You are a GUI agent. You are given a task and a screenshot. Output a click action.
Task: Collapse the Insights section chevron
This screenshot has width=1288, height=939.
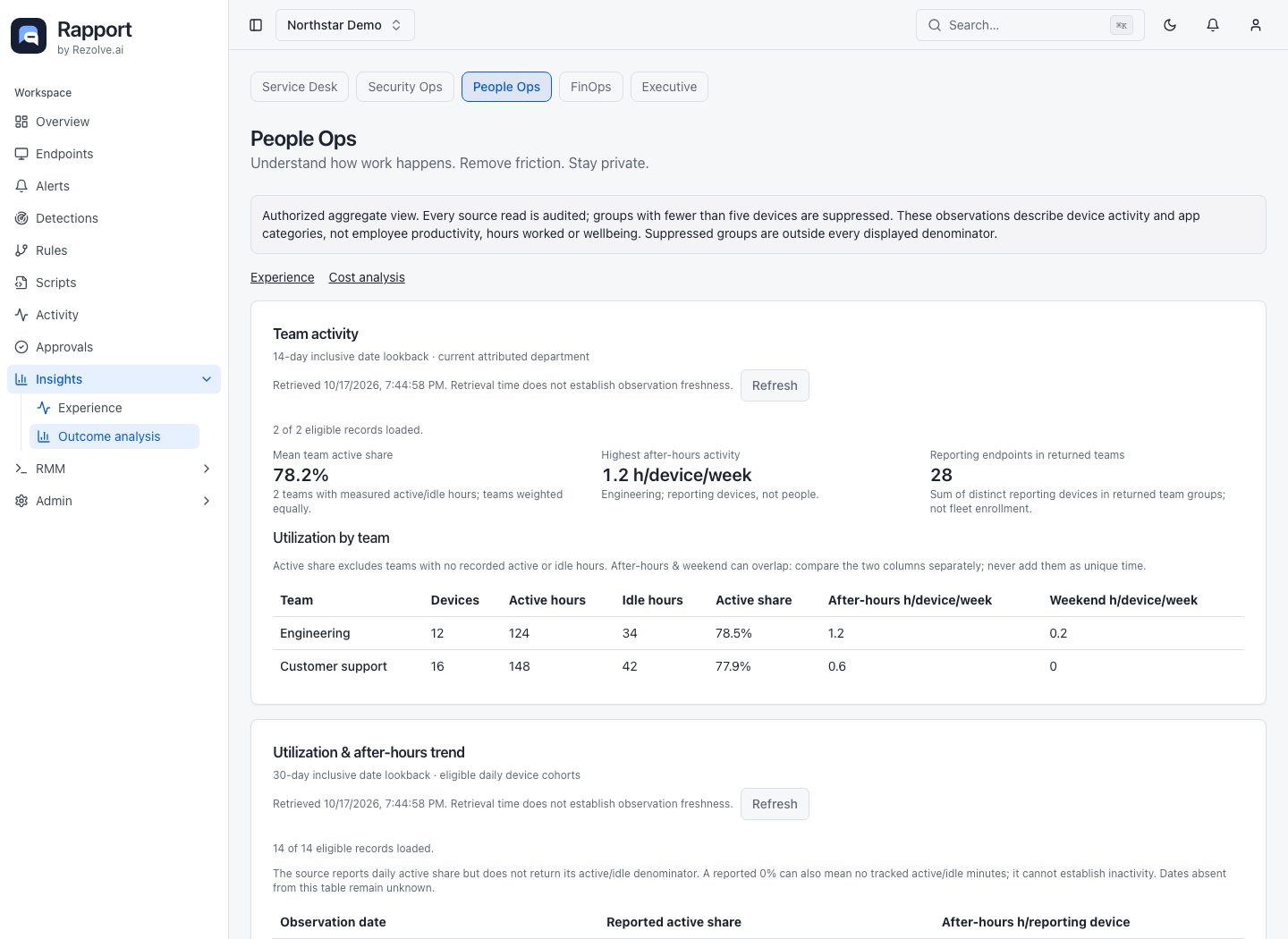pos(207,379)
